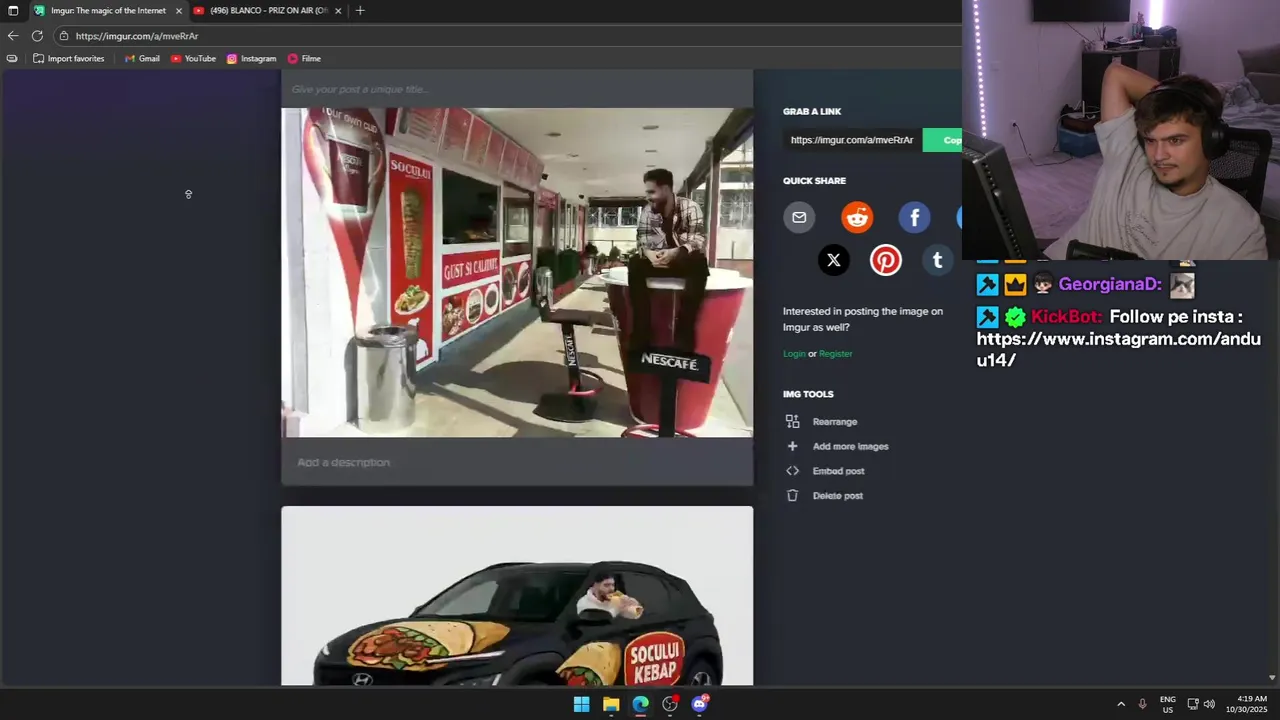Click the GRAB A LINK heading
Viewport: 1280px width, 720px height.
(x=812, y=112)
